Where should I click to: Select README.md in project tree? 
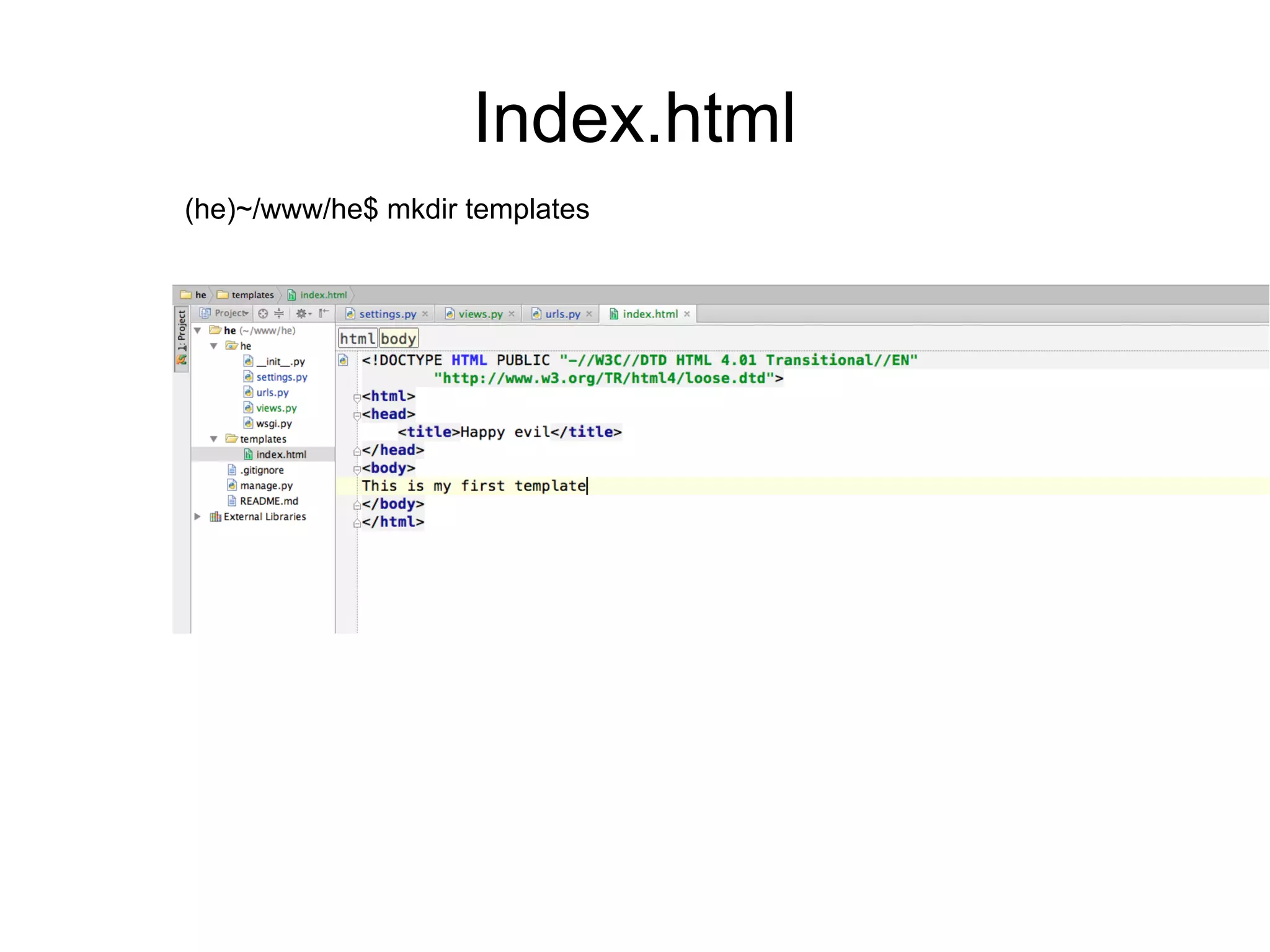[x=263, y=501]
